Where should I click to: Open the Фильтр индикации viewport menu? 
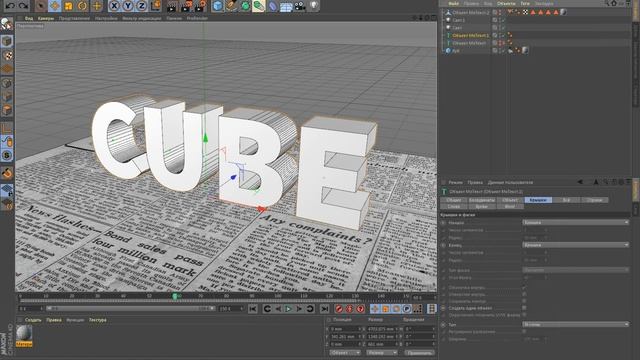point(142,18)
